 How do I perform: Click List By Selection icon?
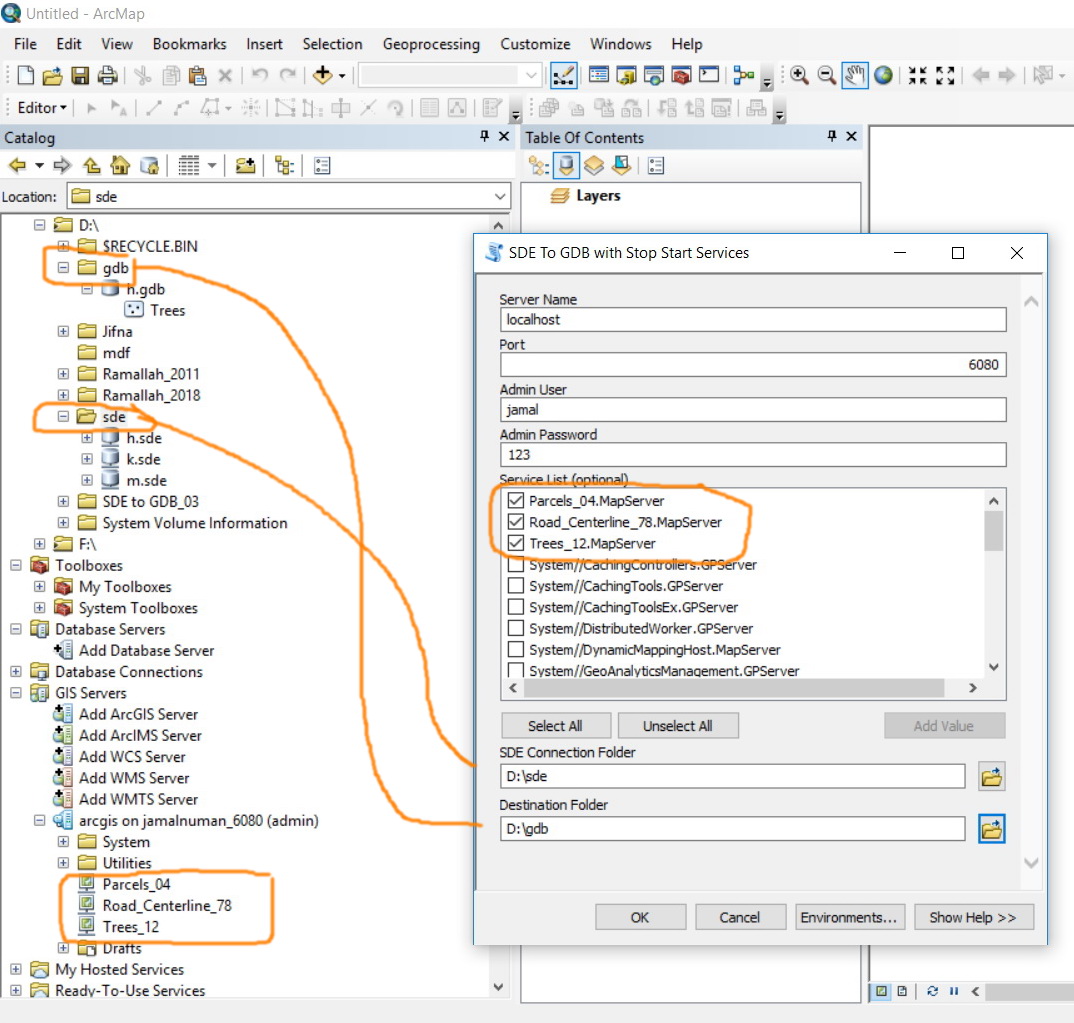(x=622, y=166)
